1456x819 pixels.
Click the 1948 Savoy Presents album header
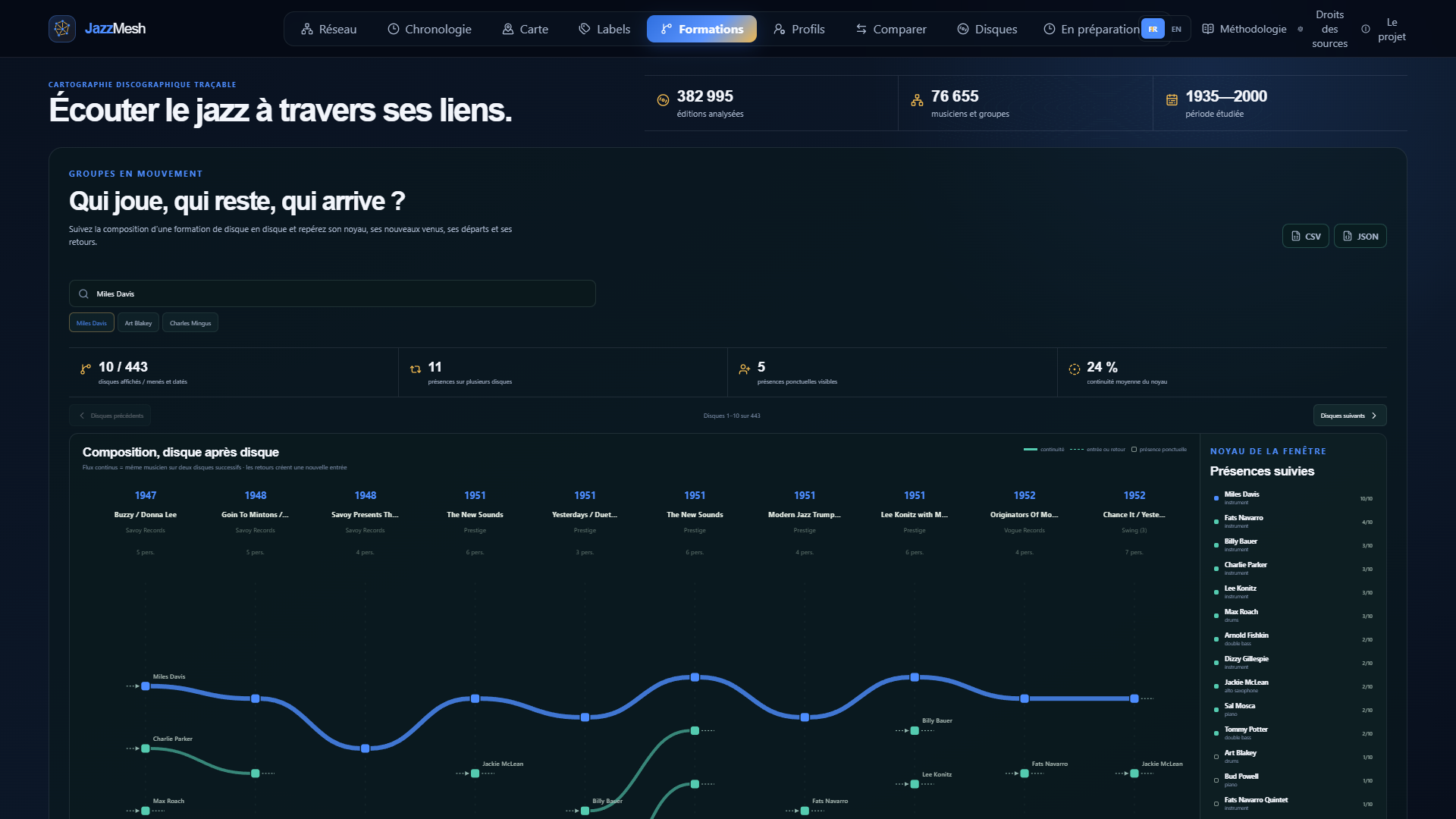pos(366,523)
